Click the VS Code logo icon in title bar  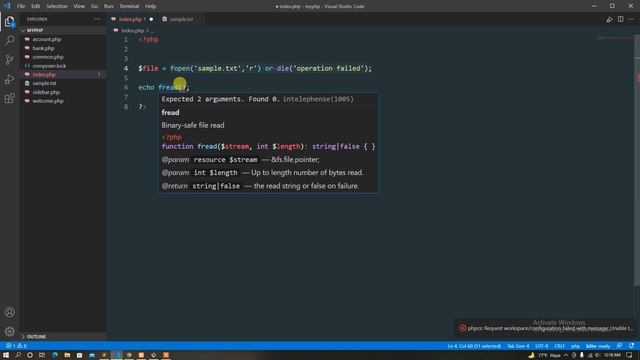coord(7,6)
